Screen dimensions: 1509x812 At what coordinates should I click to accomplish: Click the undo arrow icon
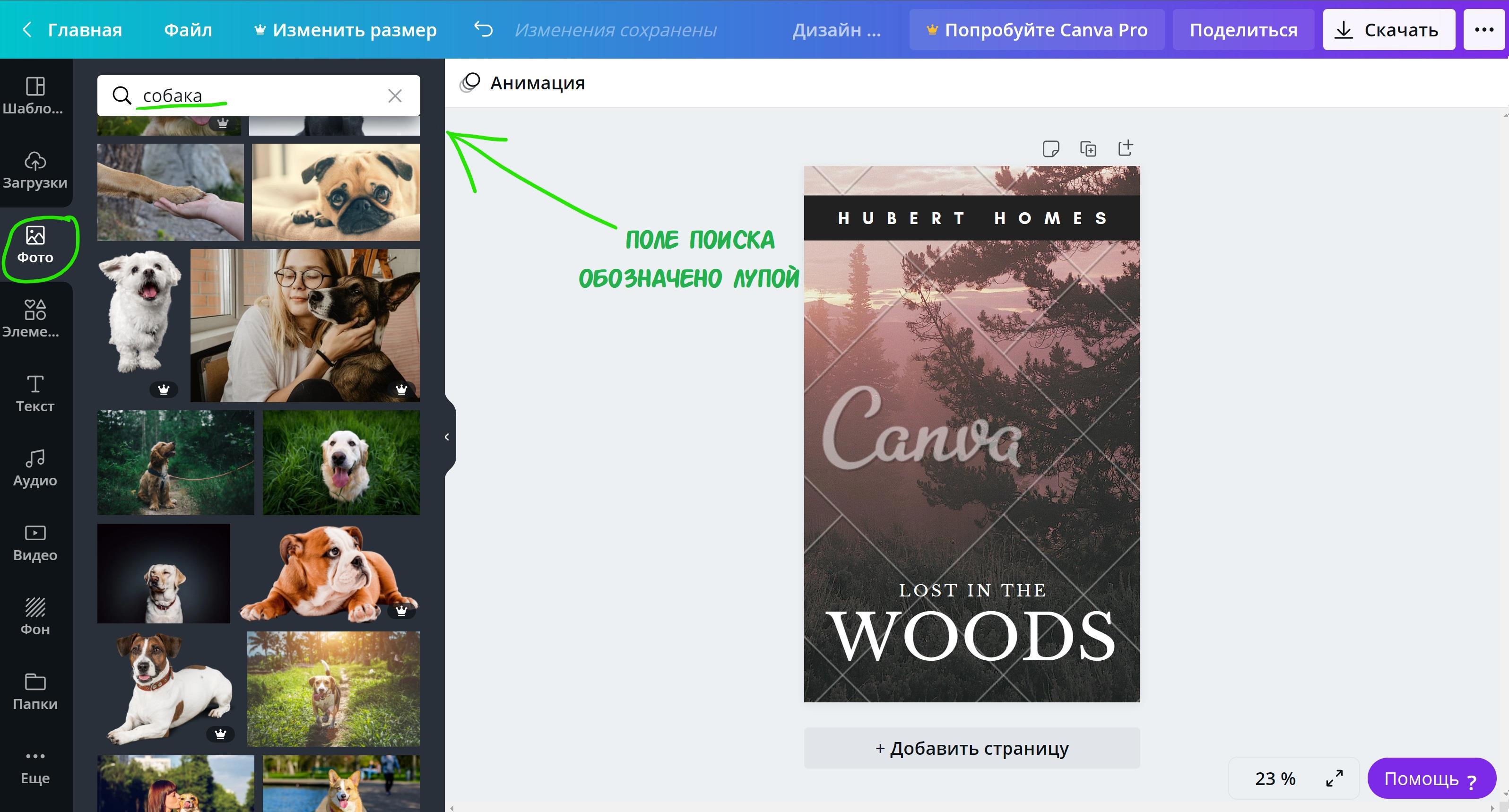click(483, 29)
